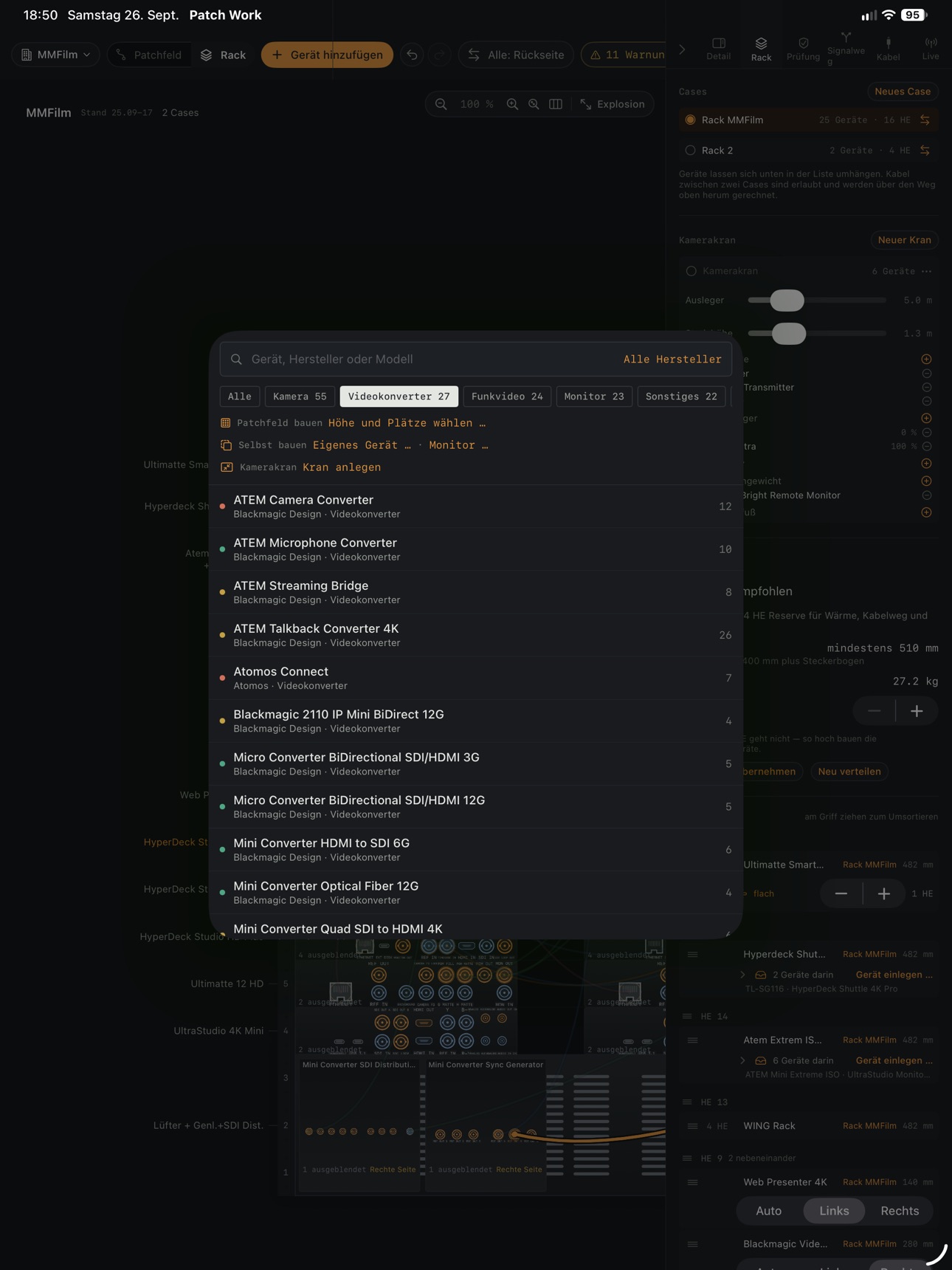Viewport: 952px width, 1270px height.
Task: Click the drag handle beside WING Rack
Action: click(x=692, y=1125)
